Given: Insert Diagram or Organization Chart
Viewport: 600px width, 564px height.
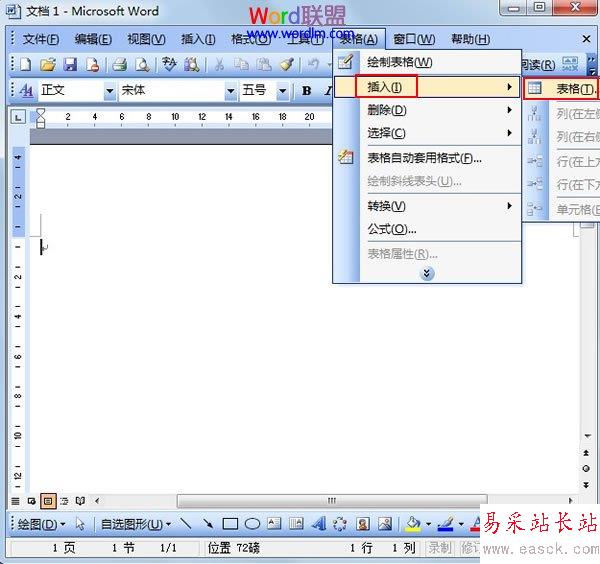Looking at the screenshot, I should point(340,524).
